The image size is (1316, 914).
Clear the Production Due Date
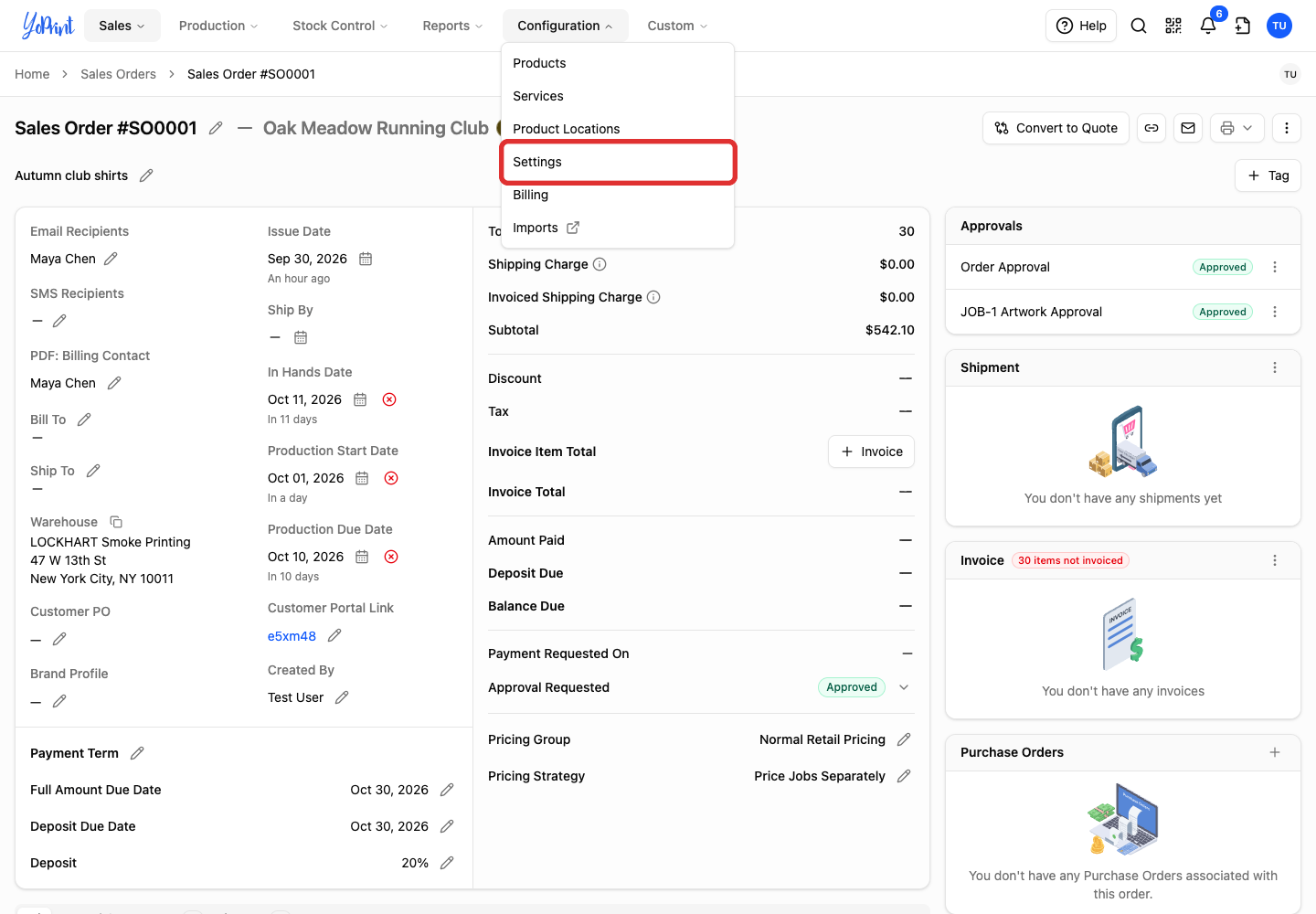point(391,557)
